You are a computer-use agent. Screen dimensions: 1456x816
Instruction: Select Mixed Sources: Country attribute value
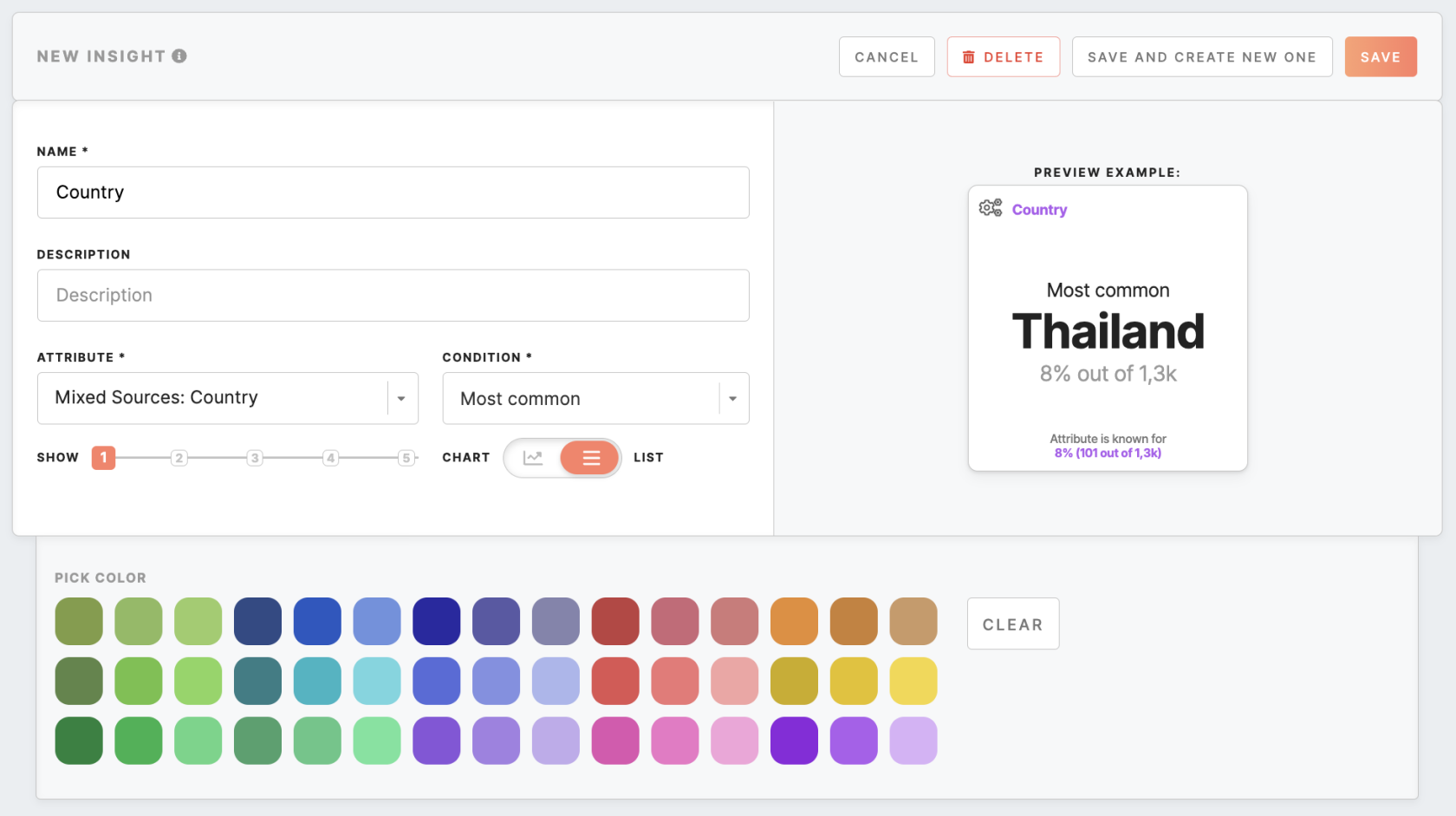(x=156, y=397)
